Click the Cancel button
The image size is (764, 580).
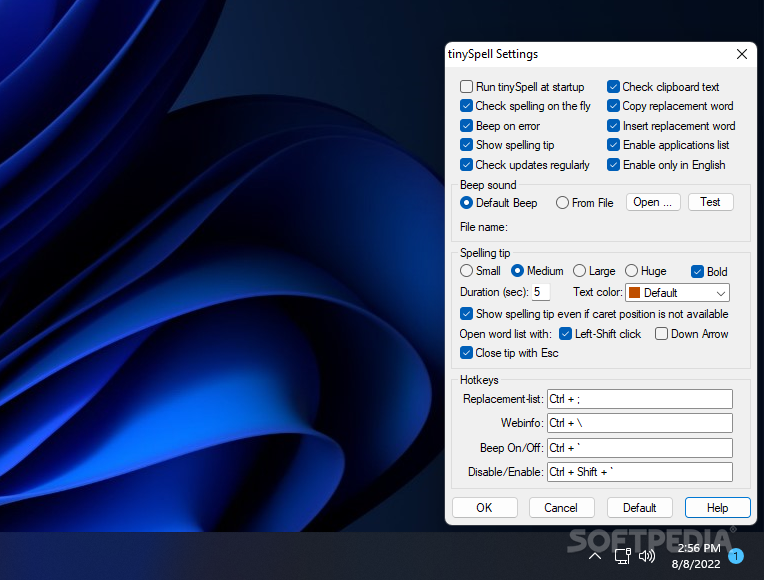pos(561,508)
